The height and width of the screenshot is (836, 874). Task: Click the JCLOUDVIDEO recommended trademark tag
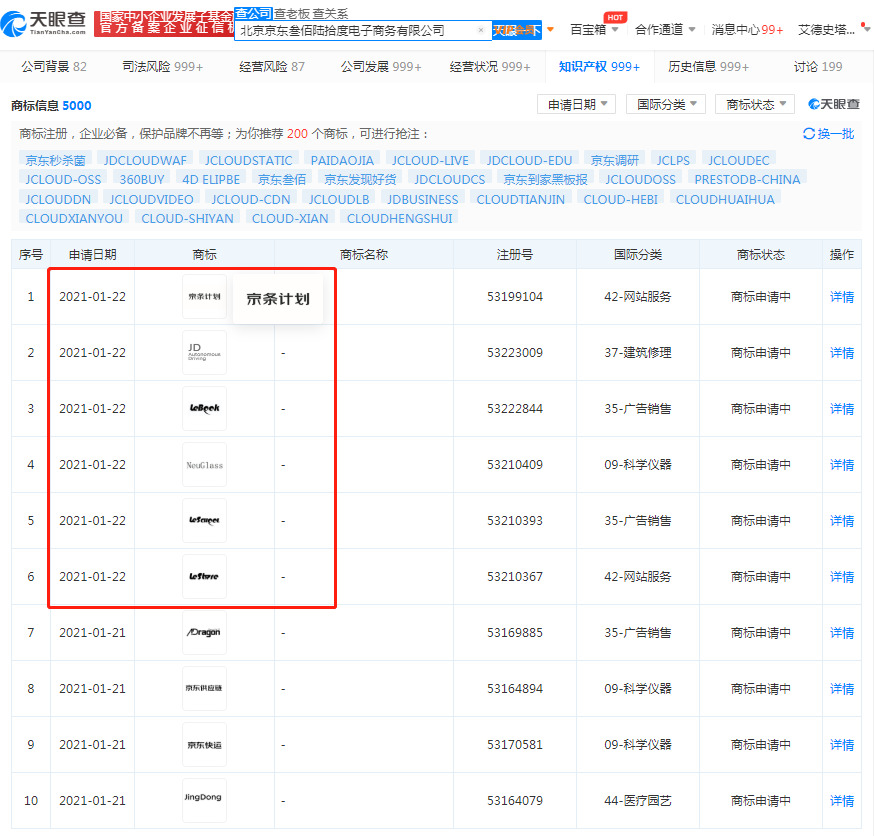point(151,199)
